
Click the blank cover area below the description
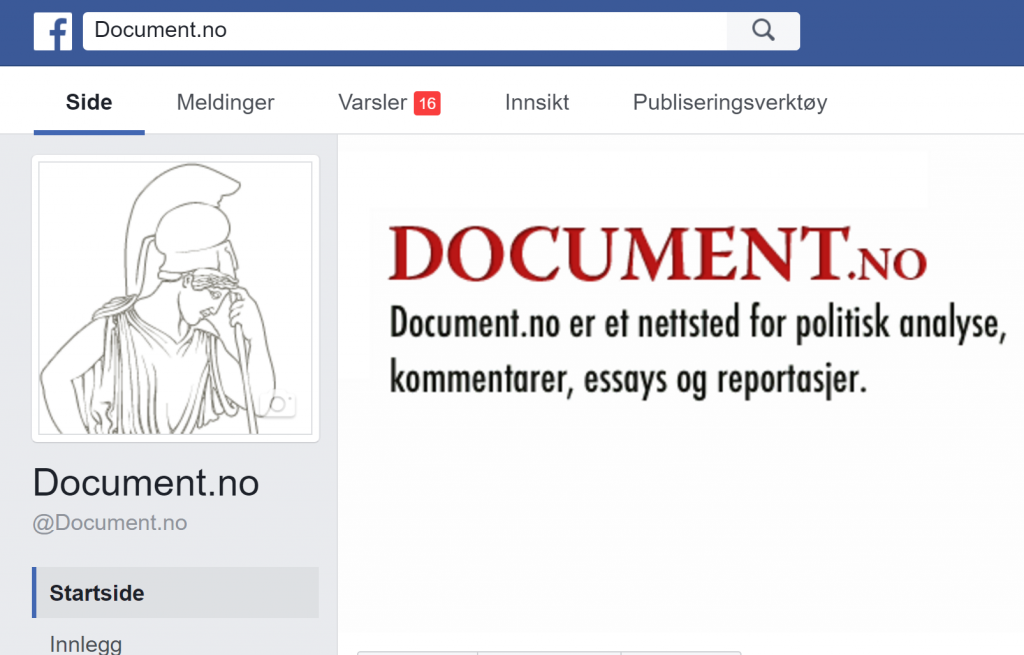(680, 520)
